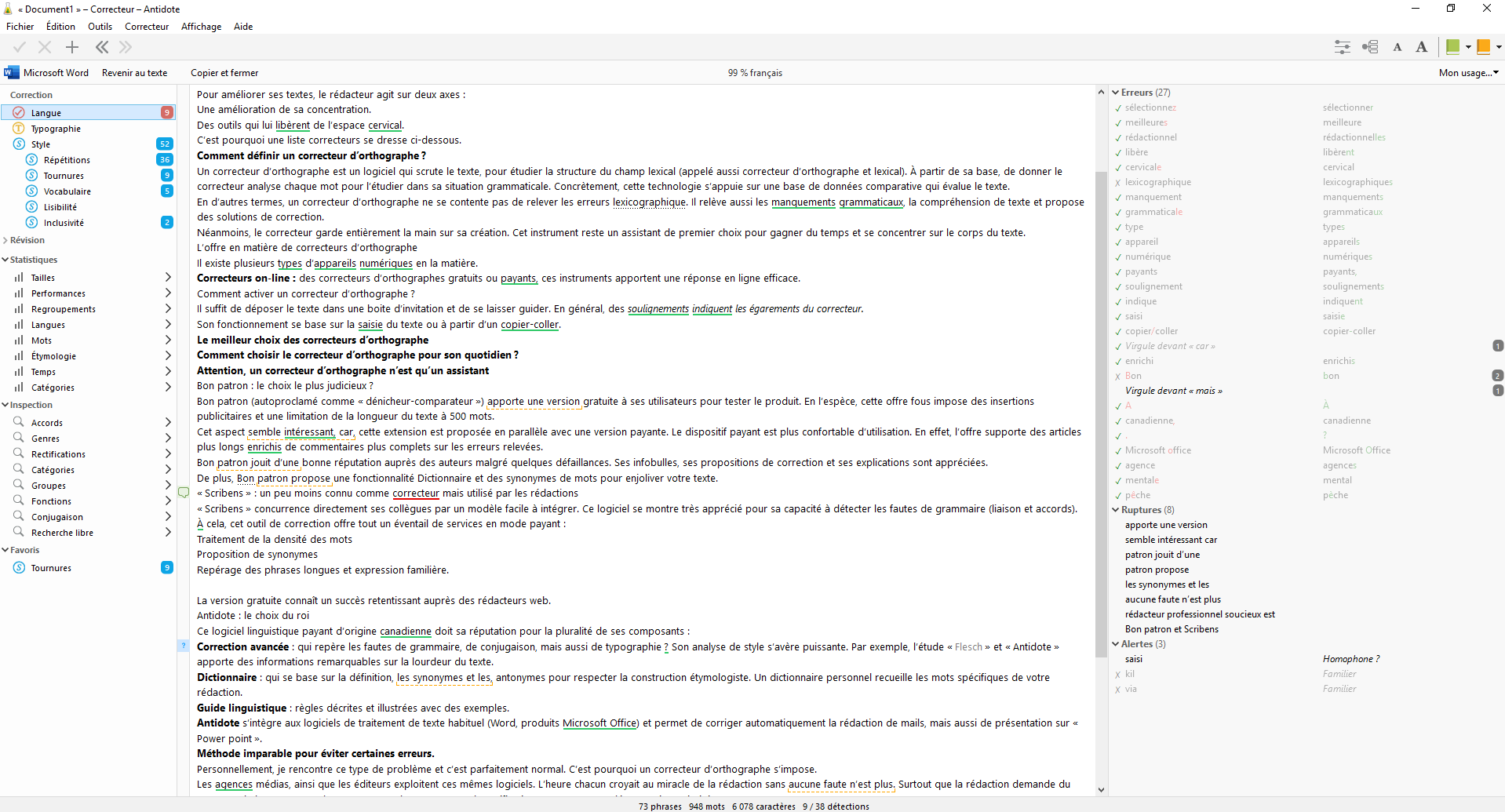Click the approve correction checkmark icon
Viewport: 1505px width, 812px height.
[x=20, y=47]
